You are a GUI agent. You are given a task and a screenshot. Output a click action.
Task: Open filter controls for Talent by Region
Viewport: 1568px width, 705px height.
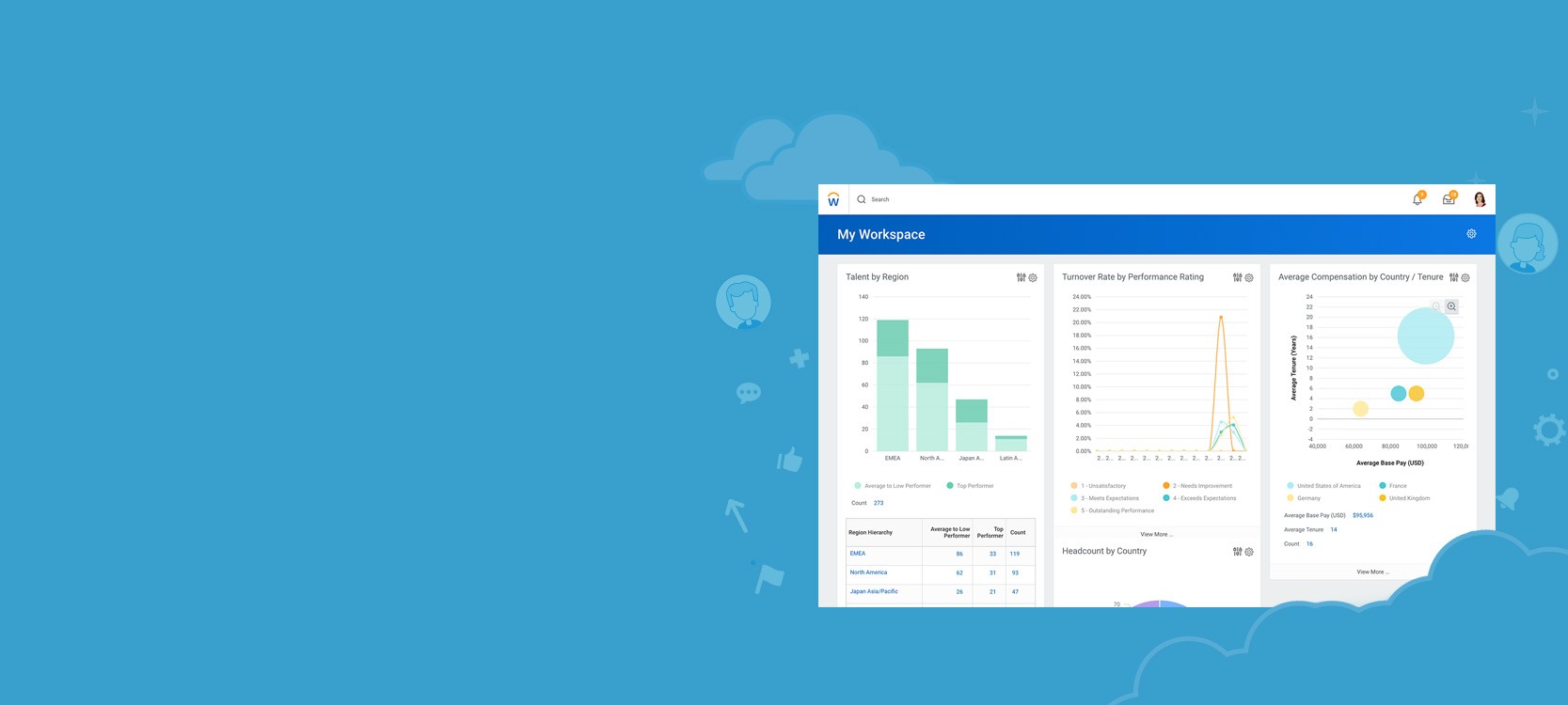pos(1021,277)
